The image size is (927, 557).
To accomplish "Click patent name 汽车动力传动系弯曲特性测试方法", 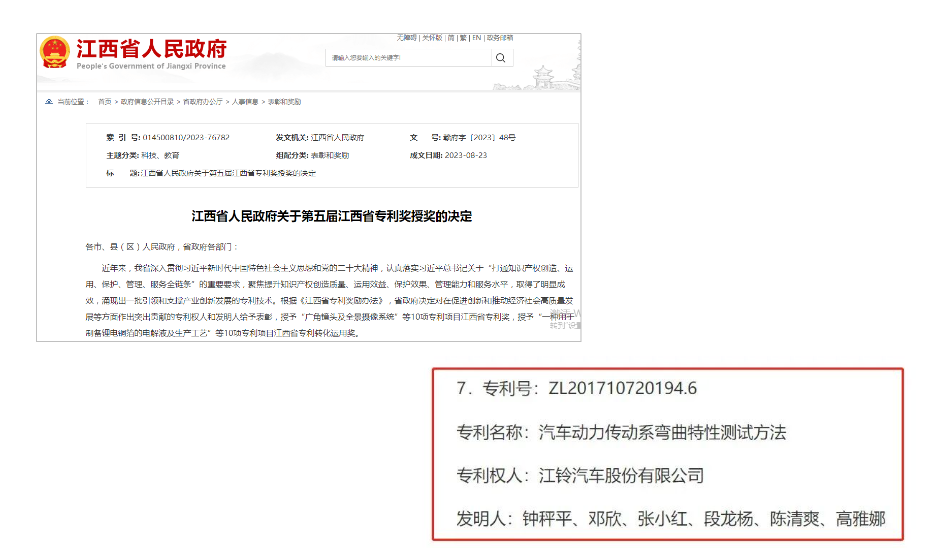I will pos(662,432).
